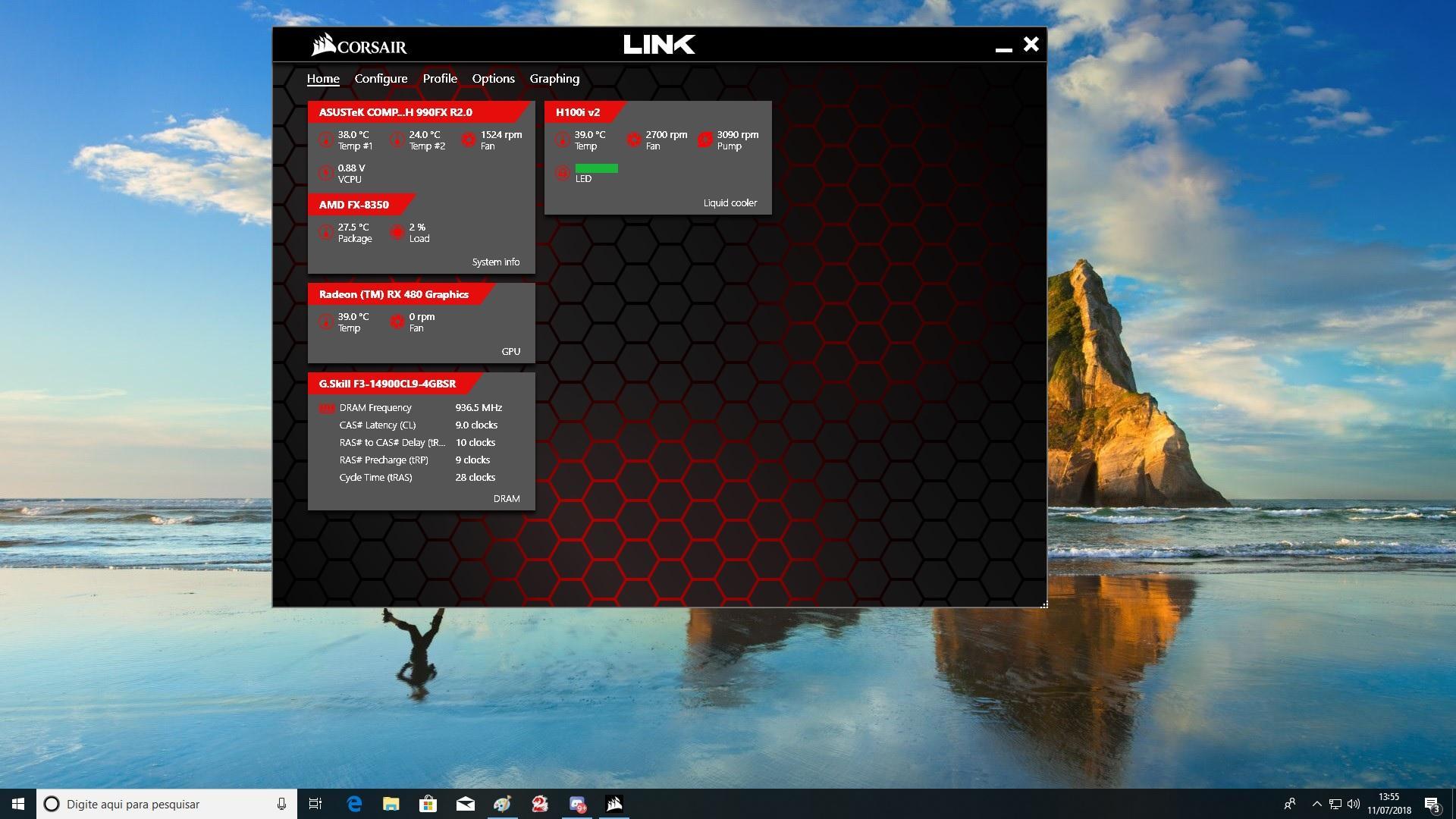The height and width of the screenshot is (819, 1456).
Task: Click the Corsair logo
Action: point(359,45)
